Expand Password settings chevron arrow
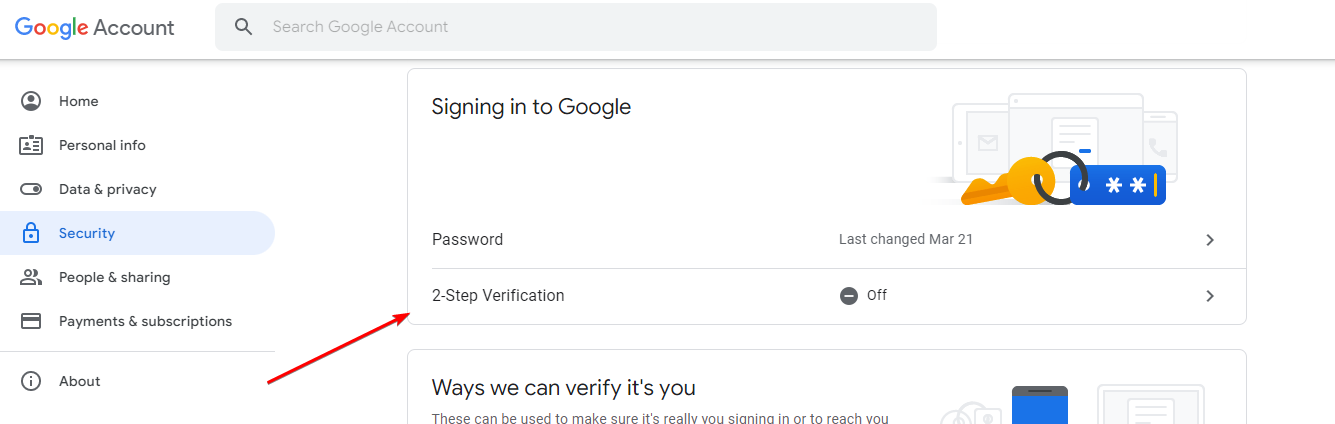 coord(1210,240)
